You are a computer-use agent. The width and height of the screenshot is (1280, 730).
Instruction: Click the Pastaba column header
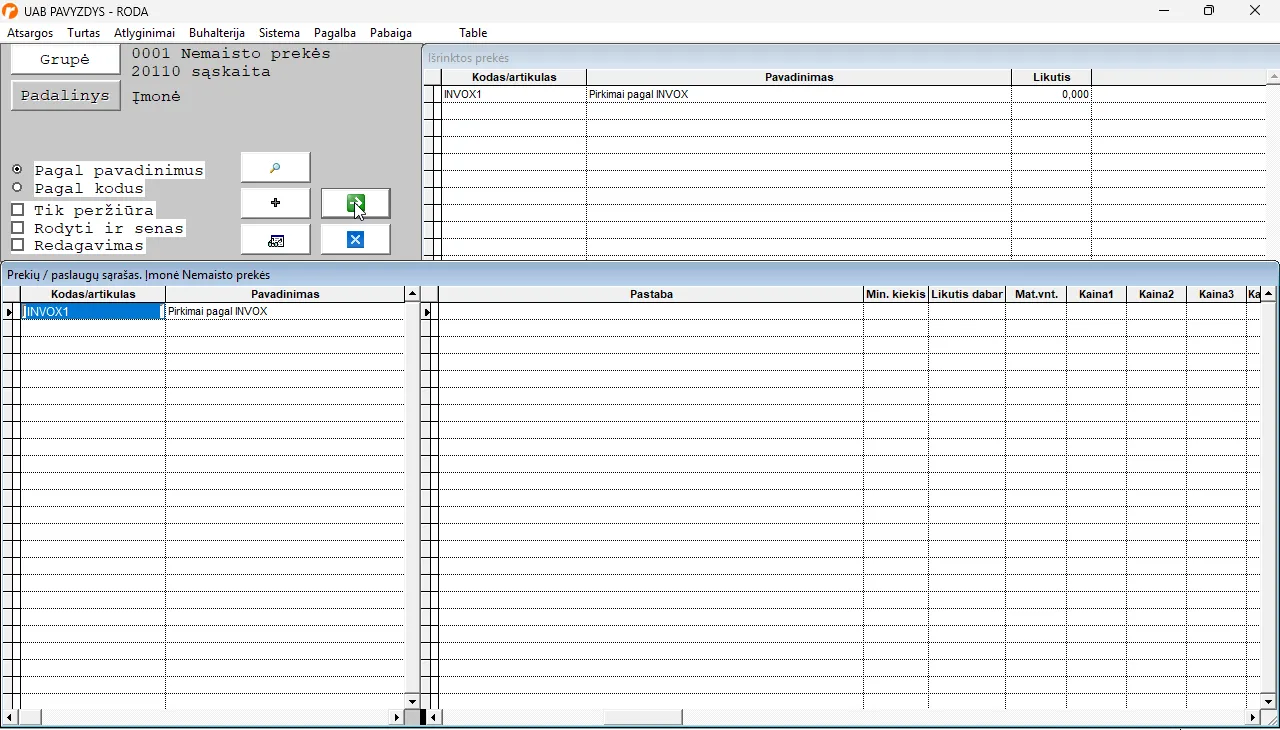point(652,294)
